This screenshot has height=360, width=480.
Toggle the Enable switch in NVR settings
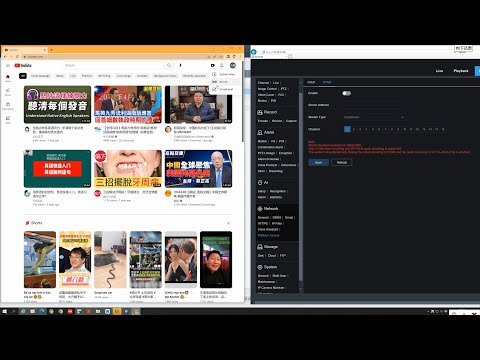pos(347,93)
